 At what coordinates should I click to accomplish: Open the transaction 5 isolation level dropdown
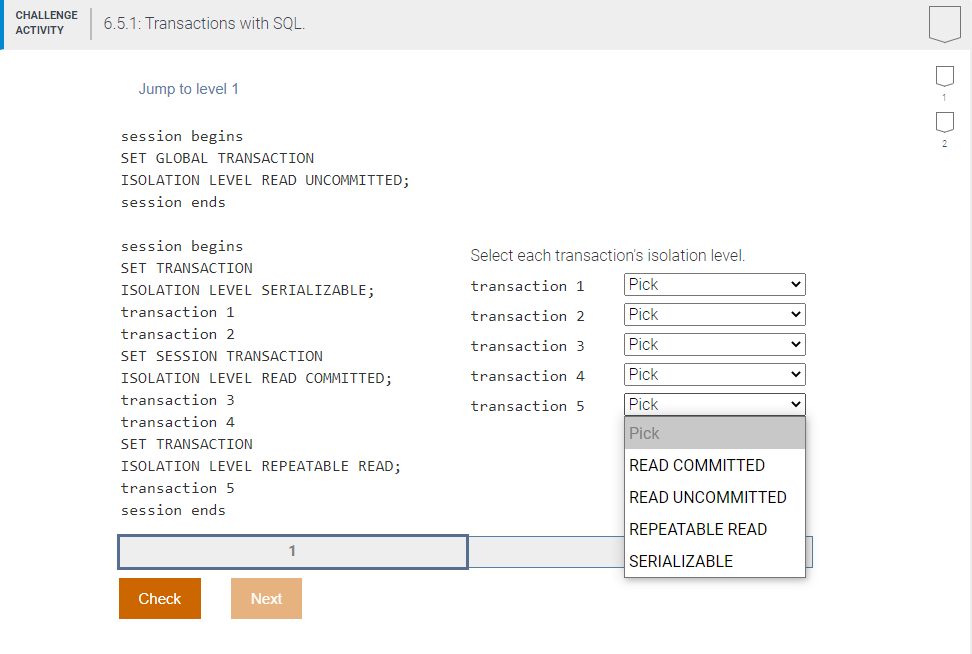pyautogui.click(x=714, y=404)
